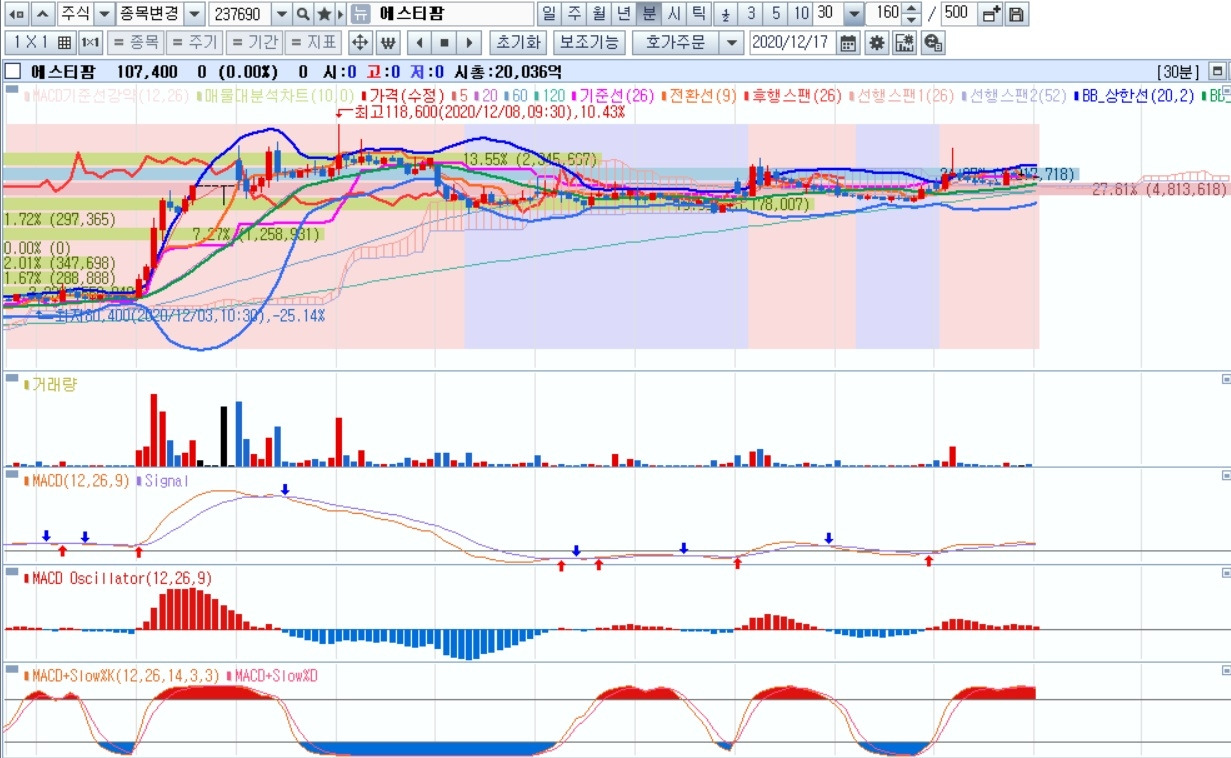Click the 기준선(26) legend label
The height and width of the screenshot is (758, 1231).
pyautogui.click(x=617, y=96)
